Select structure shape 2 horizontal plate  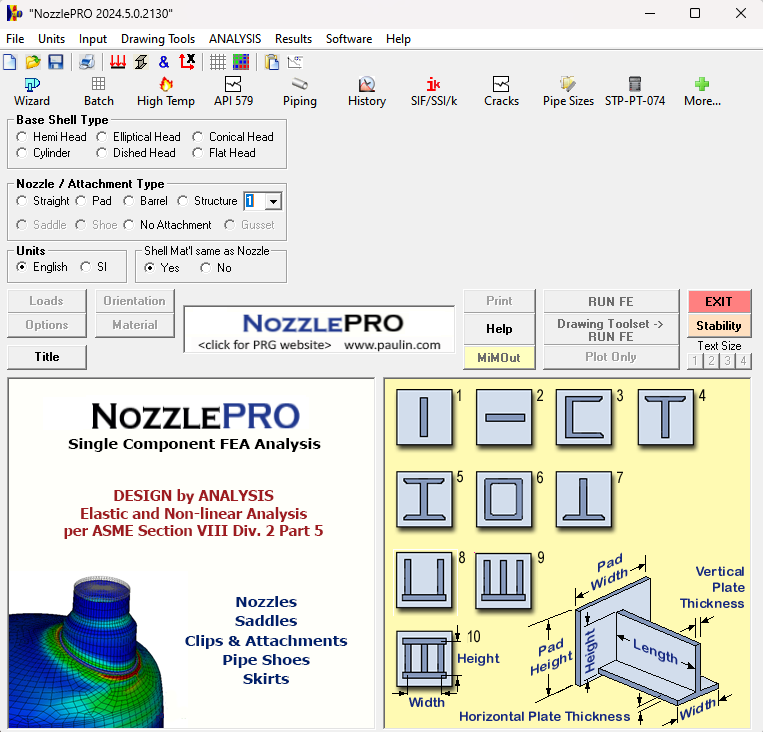pyautogui.click(x=504, y=417)
